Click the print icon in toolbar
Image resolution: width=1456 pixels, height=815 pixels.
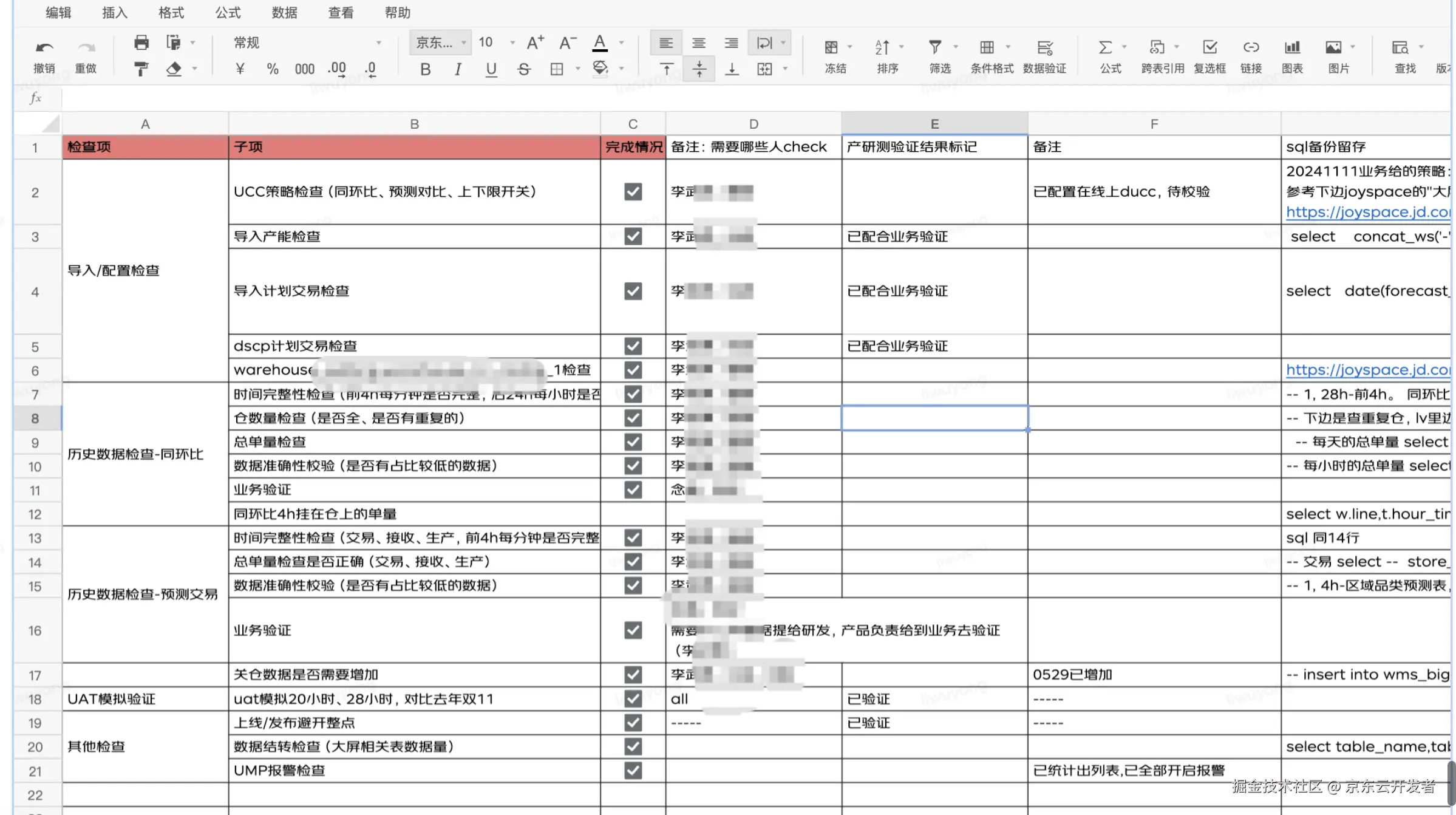point(141,43)
